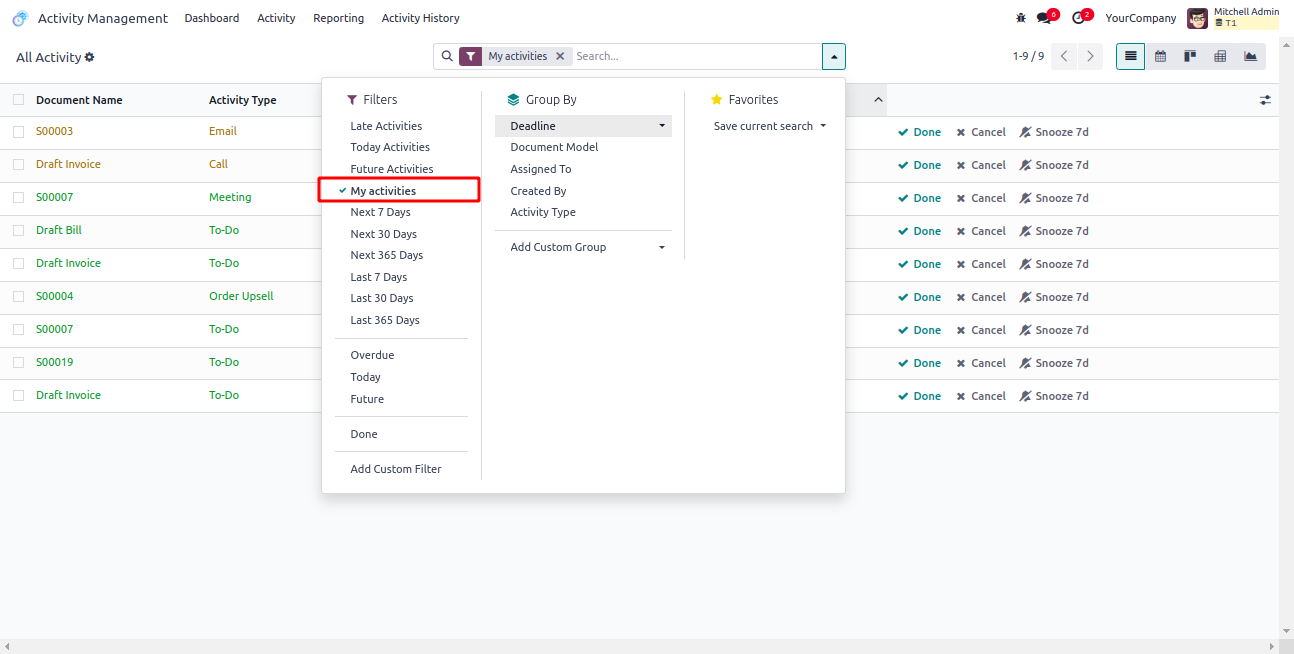Open the debug bug icon menu
Image resolution: width=1294 pixels, height=654 pixels.
[x=1020, y=18]
